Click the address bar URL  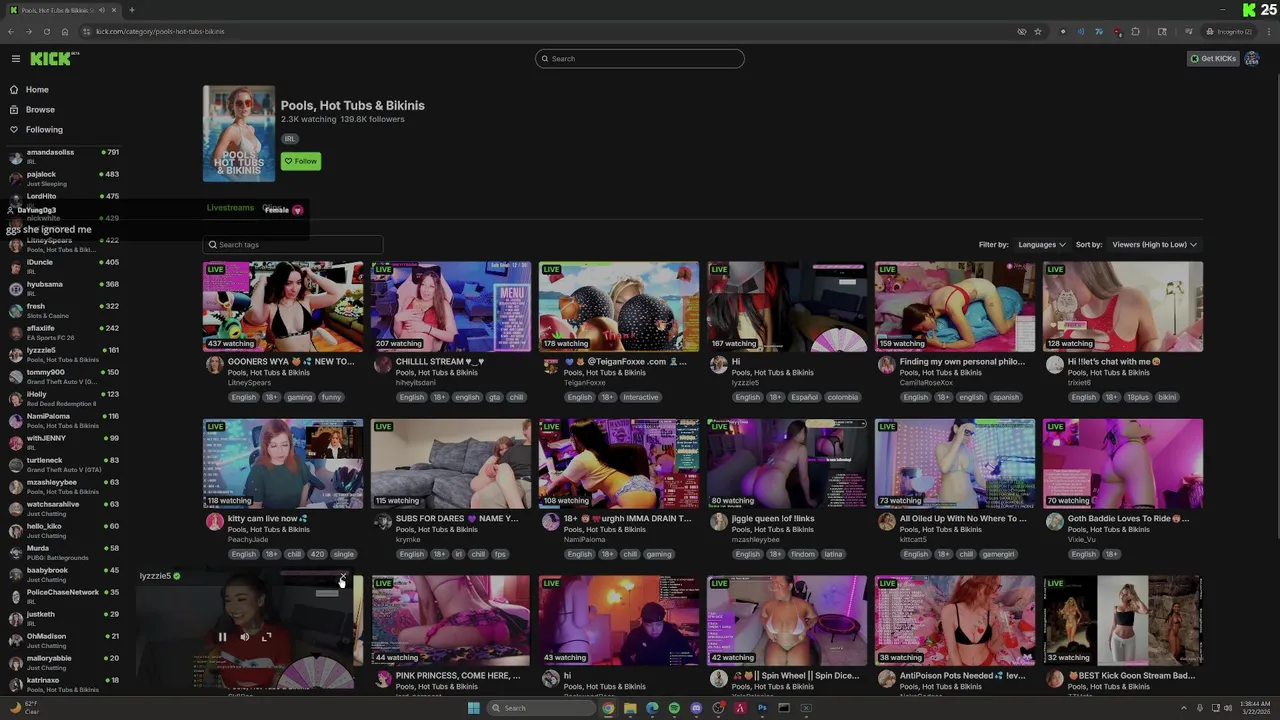coord(160,32)
